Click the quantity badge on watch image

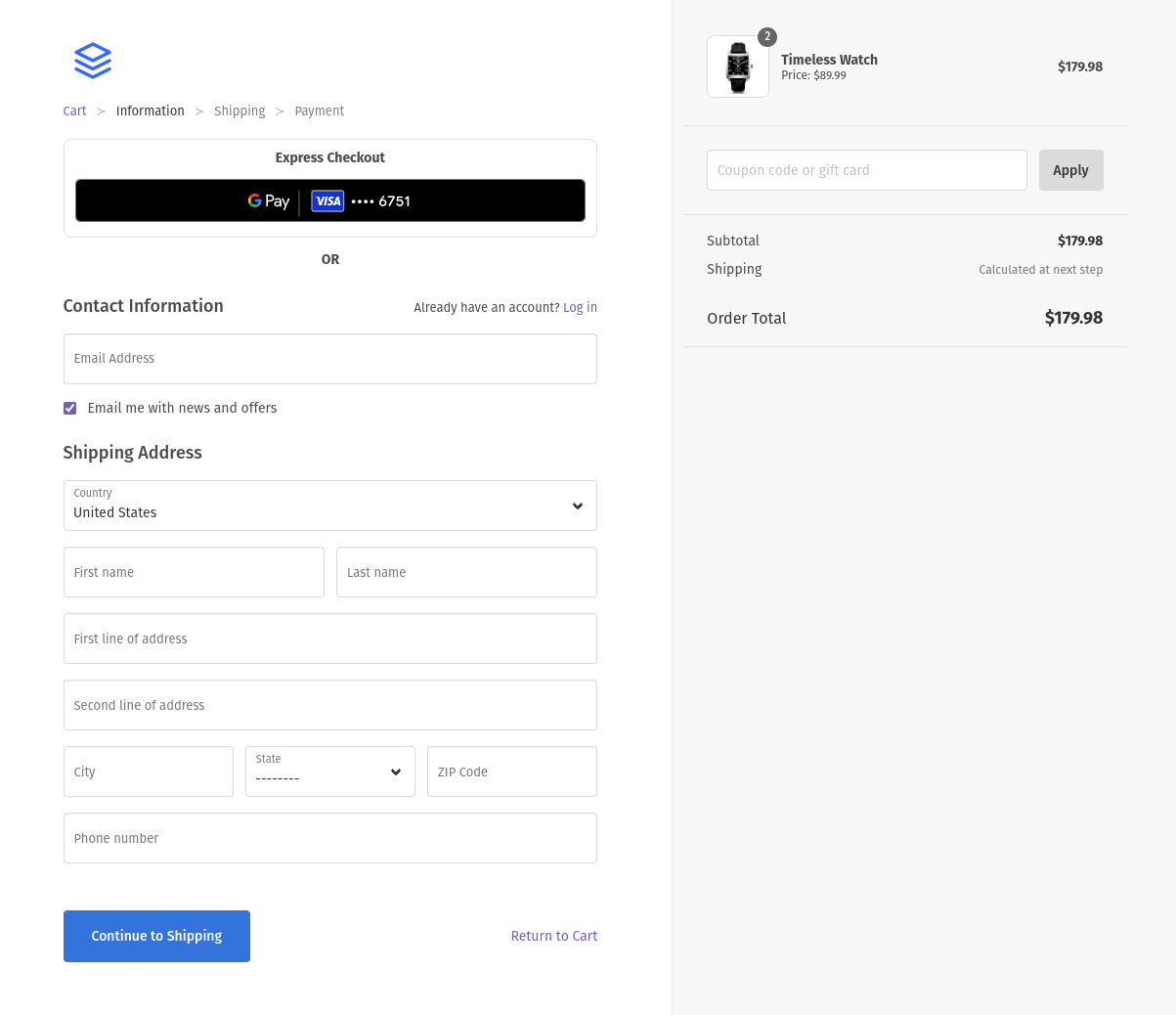(767, 37)
